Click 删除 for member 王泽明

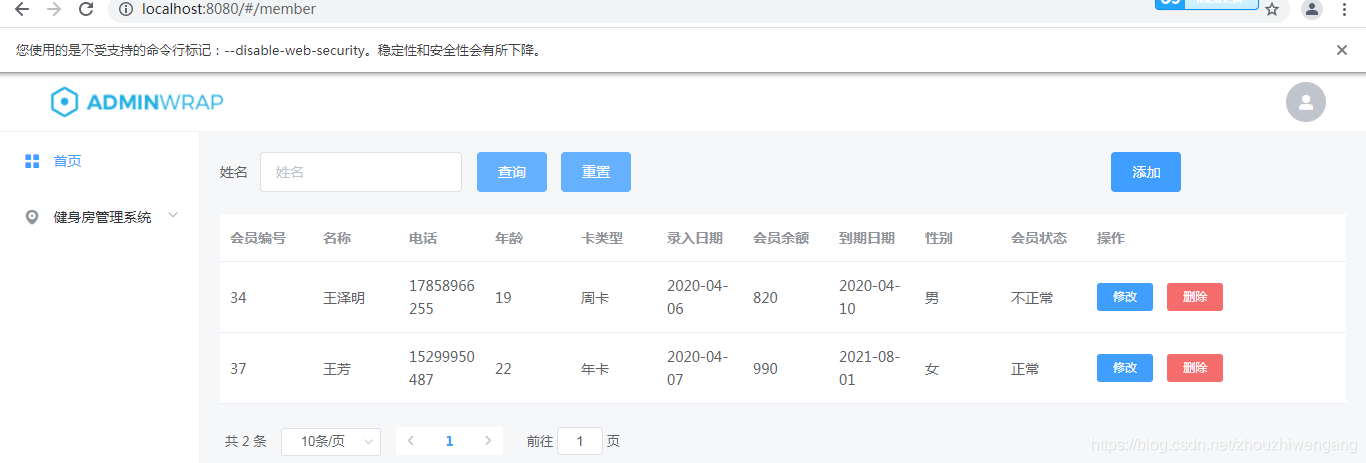1195,297
